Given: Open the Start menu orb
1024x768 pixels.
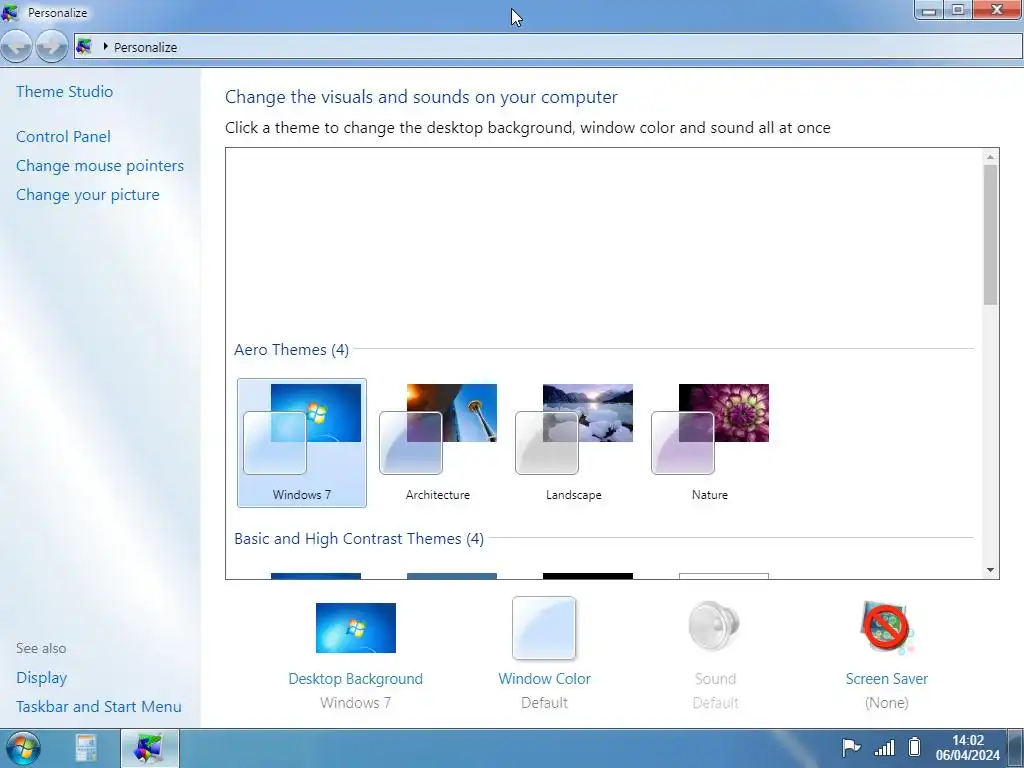Looking at the screenshot, I should [x=23, y=748].
